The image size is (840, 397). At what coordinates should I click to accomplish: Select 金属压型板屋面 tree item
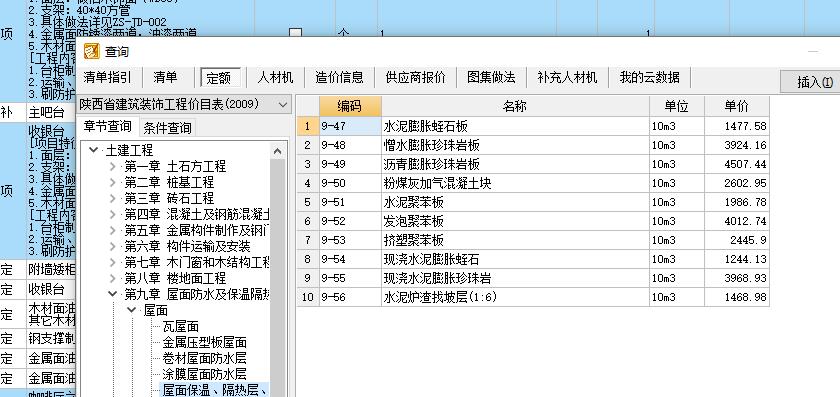coord(205,342)
